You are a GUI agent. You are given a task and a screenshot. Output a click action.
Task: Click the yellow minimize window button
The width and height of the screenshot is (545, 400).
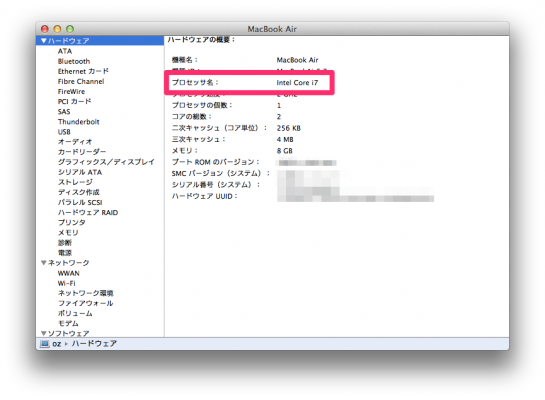pos(57,29)
